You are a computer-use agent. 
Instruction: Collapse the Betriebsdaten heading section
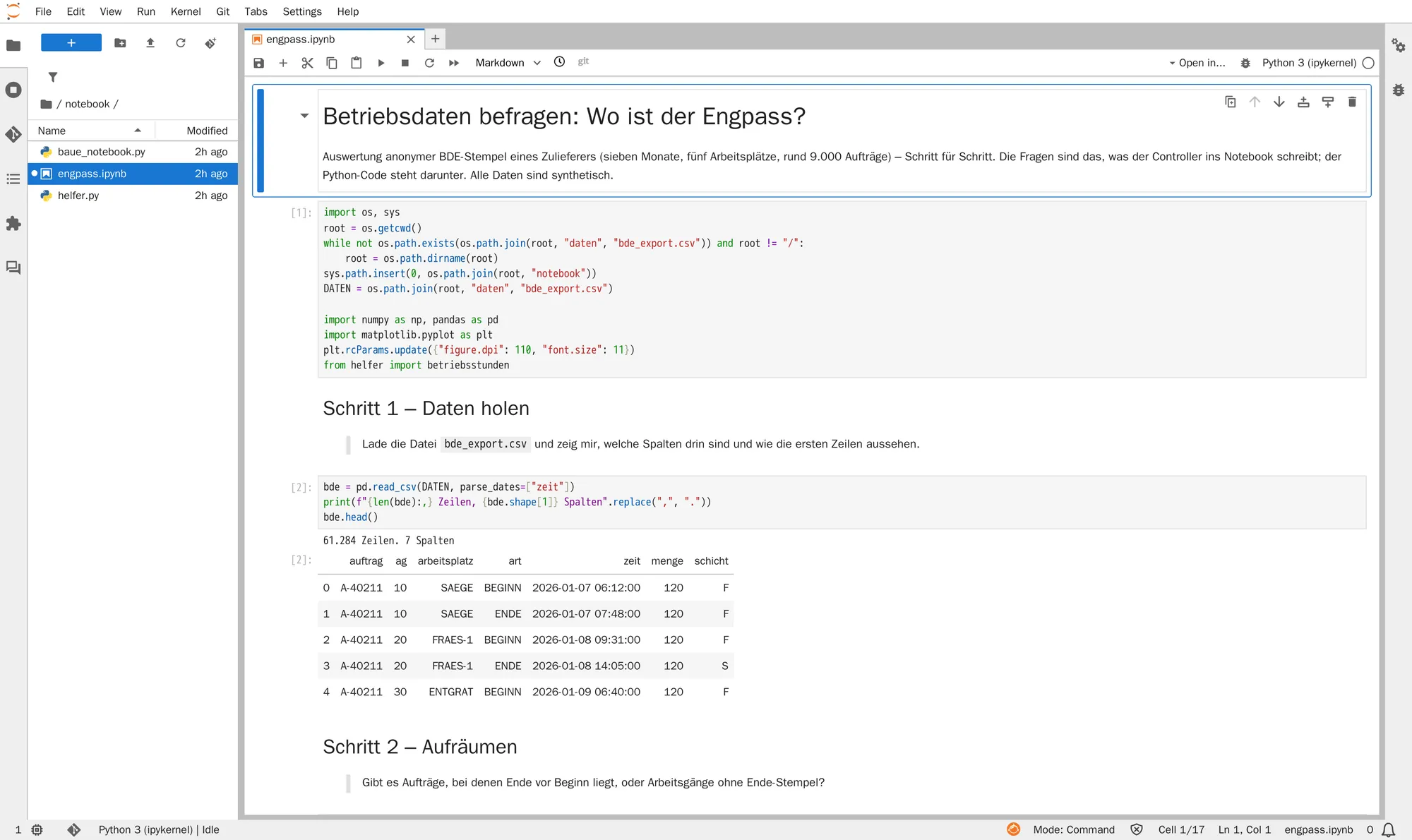tap(304, 116)
